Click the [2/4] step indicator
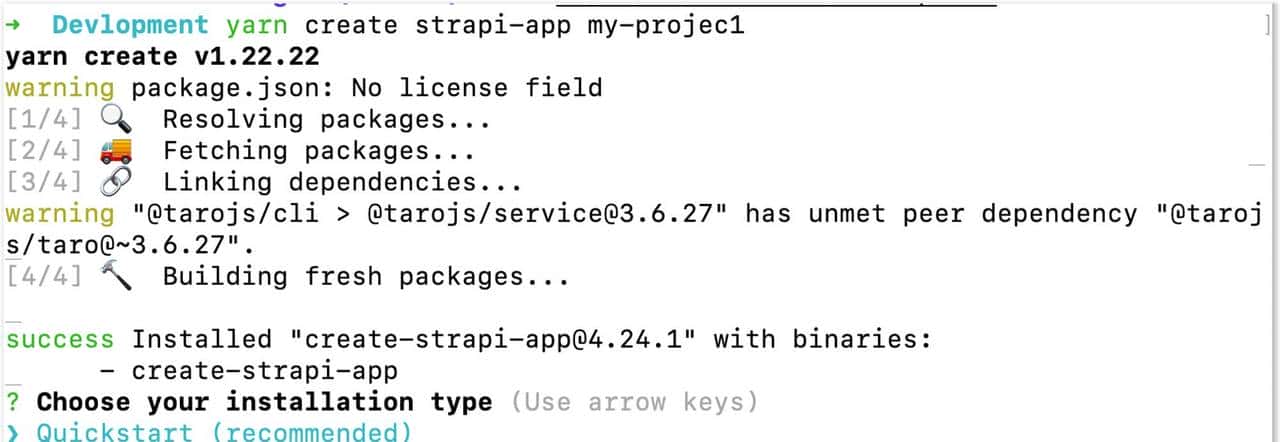Viewport: 1280px width, 442px height. coord(44,152)
